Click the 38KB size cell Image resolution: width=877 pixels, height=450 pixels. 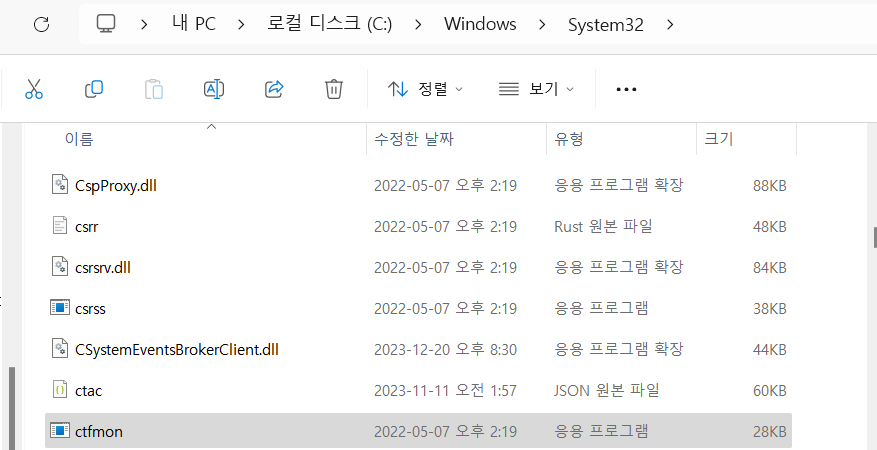point(770,309)
